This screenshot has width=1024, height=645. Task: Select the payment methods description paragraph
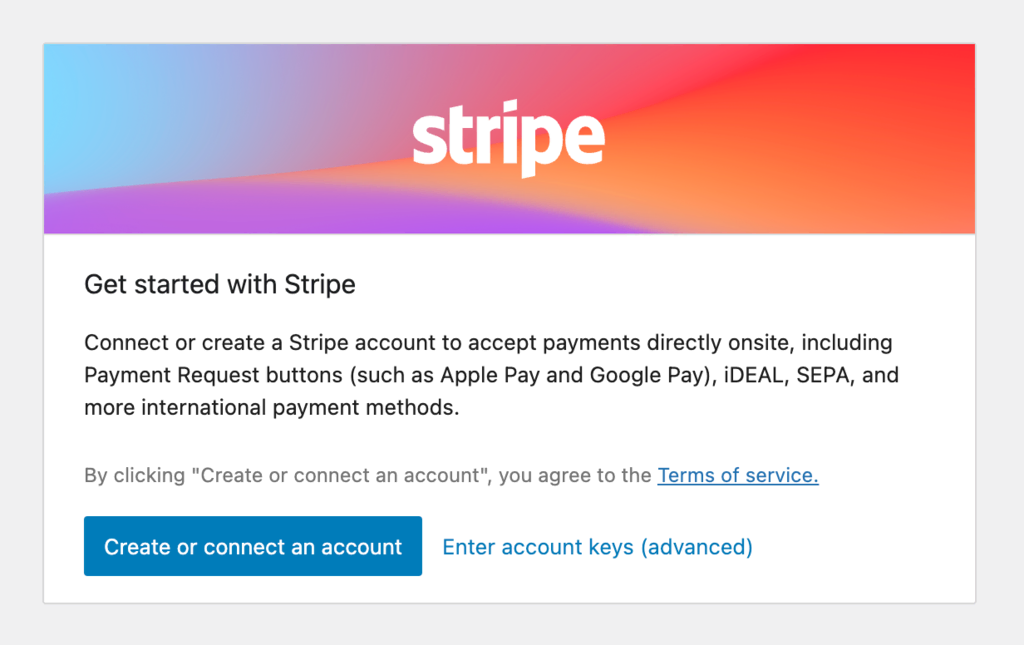[x=490, y=375]
